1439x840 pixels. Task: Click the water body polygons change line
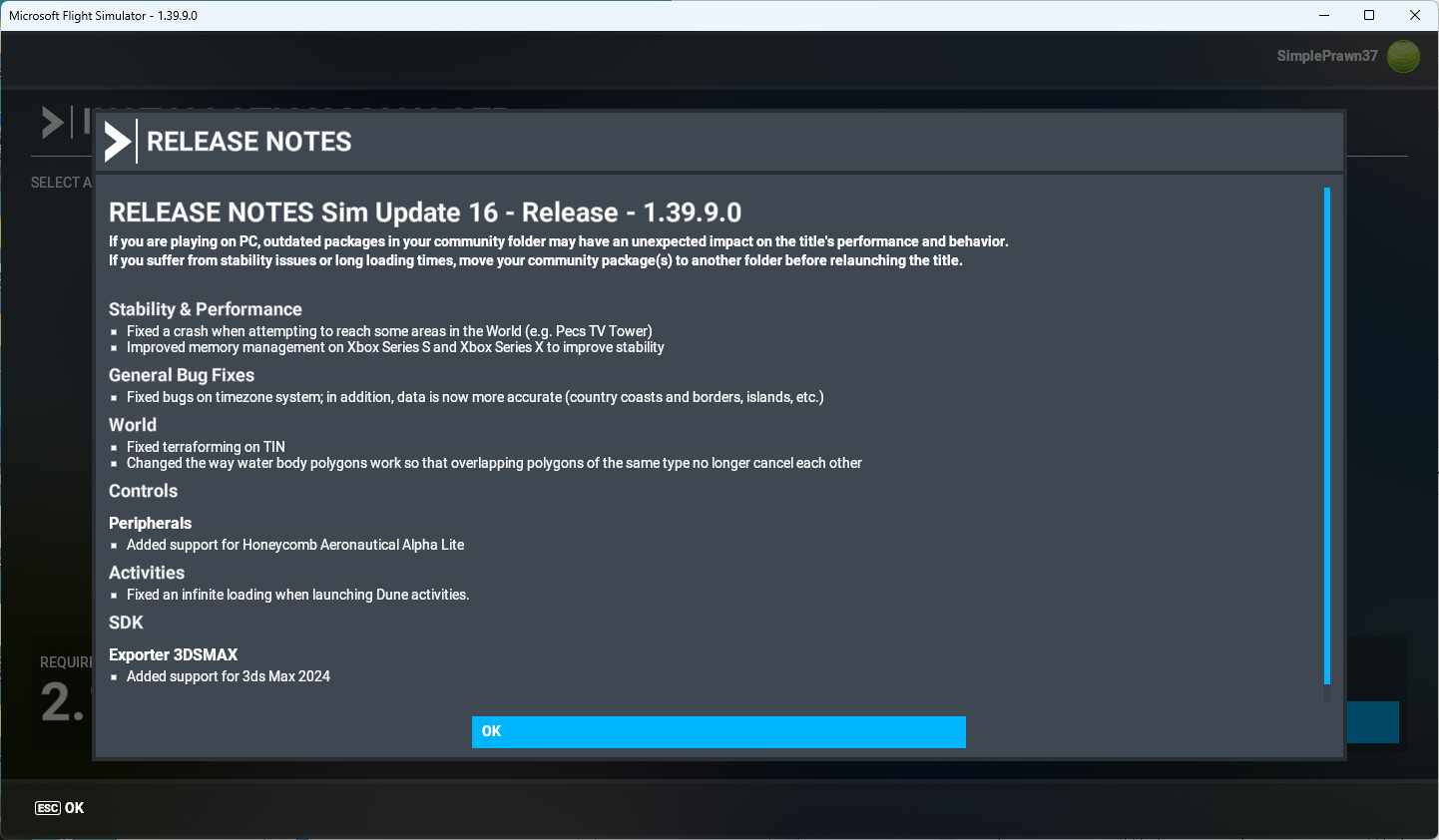coord(494,463)
